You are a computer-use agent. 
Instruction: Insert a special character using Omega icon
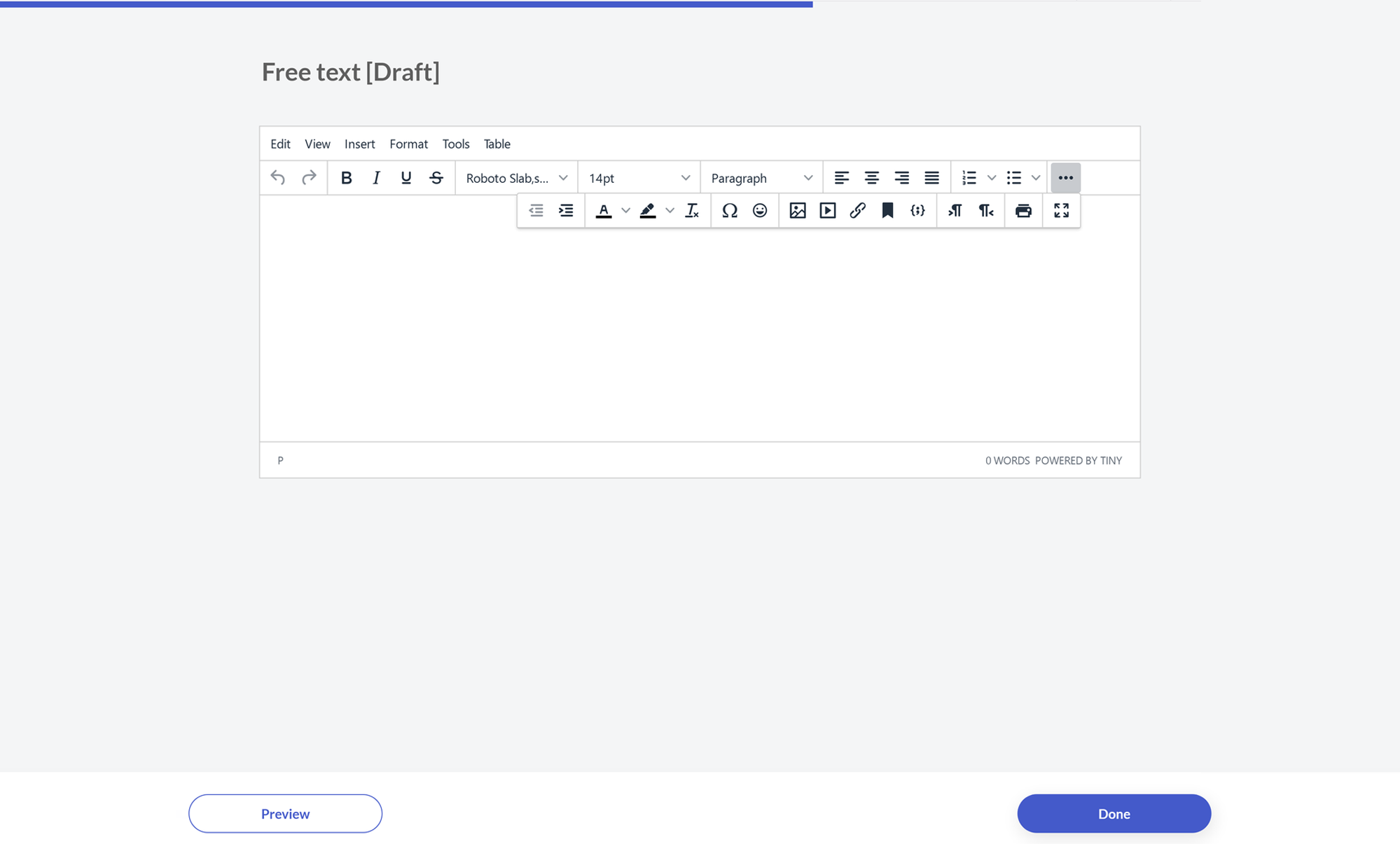click(x=729, y=211)
